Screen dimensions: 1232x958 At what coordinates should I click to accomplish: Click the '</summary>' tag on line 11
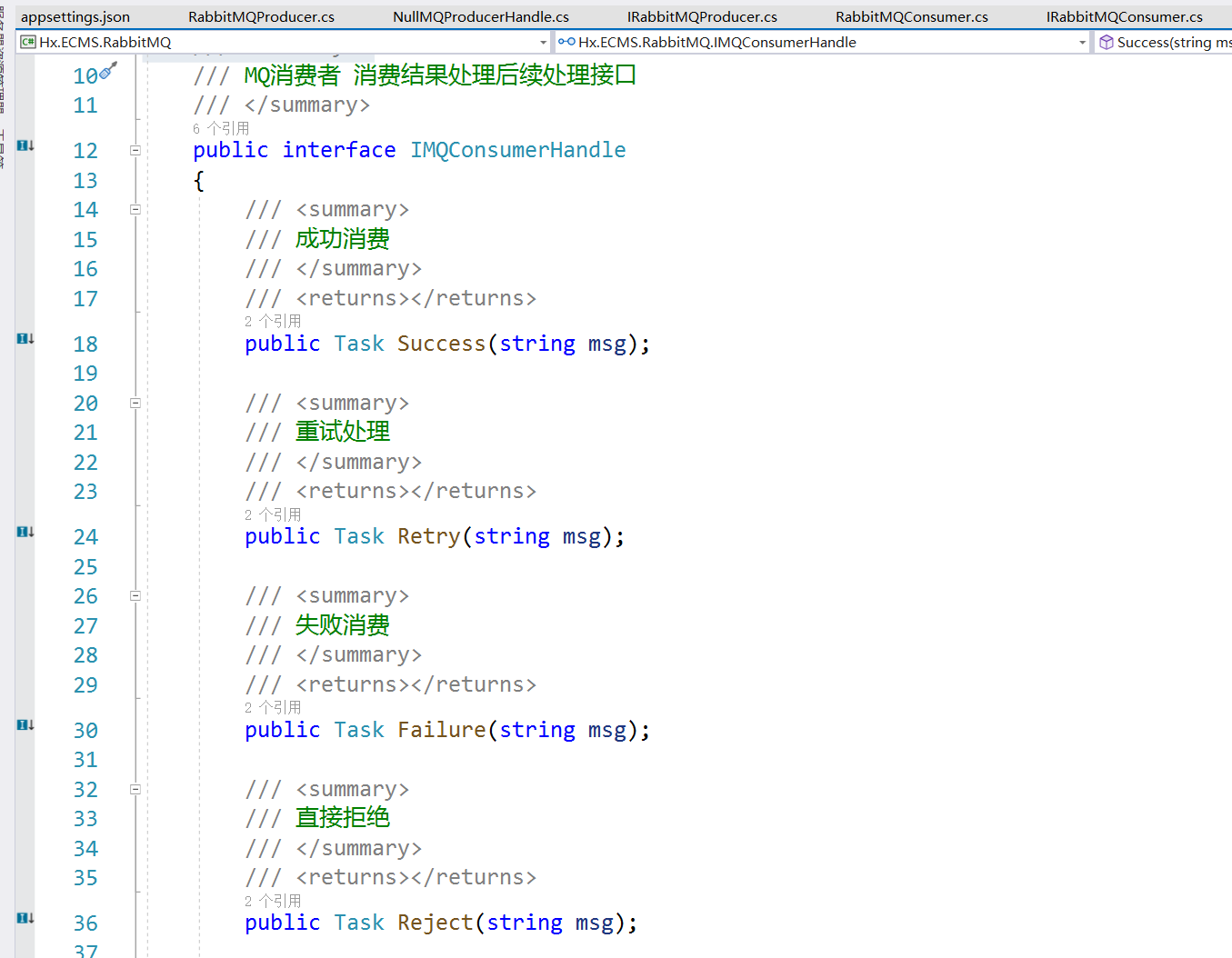(307, 105)
